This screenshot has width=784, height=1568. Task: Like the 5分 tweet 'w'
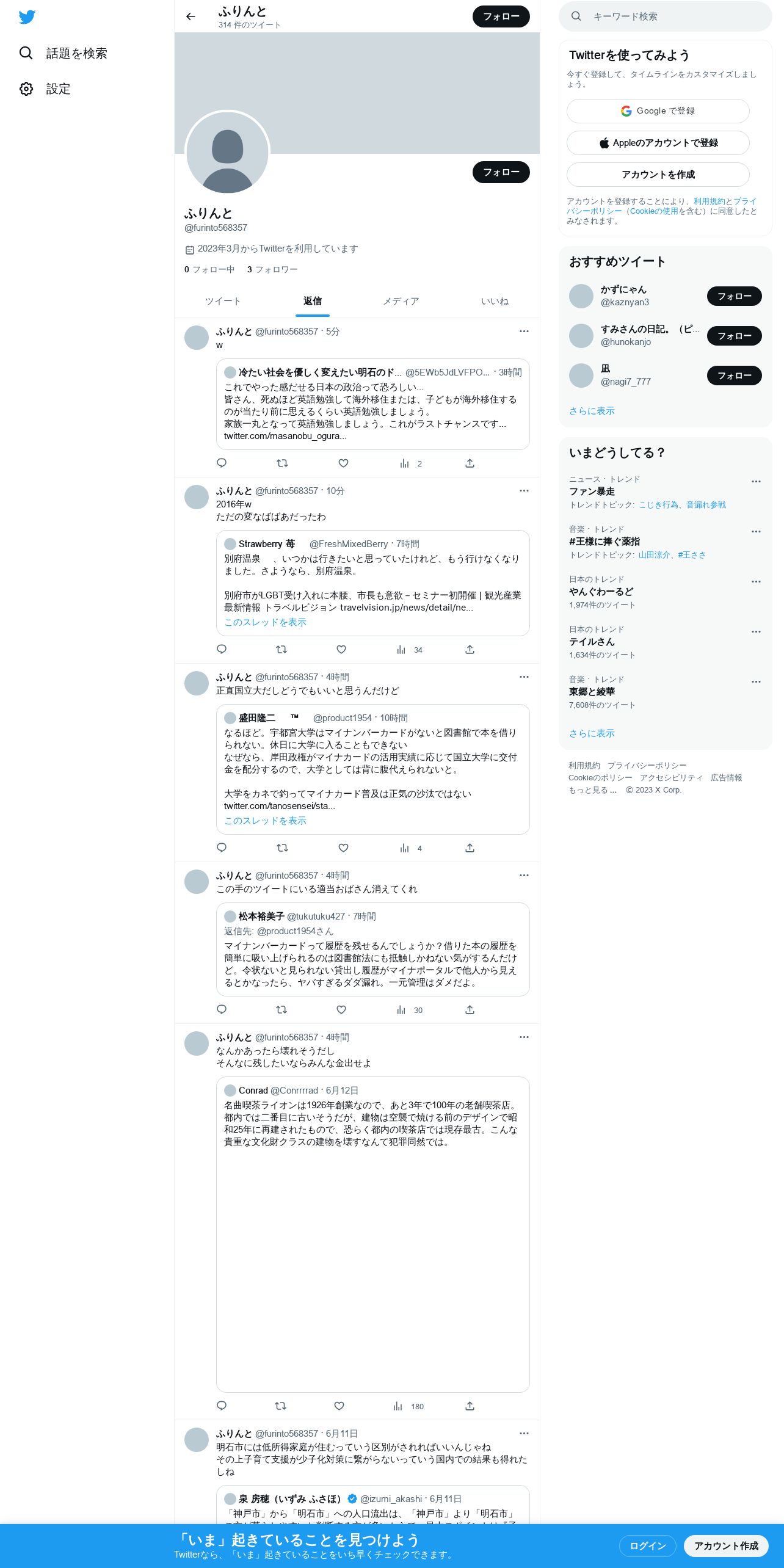tap(343, 463)
